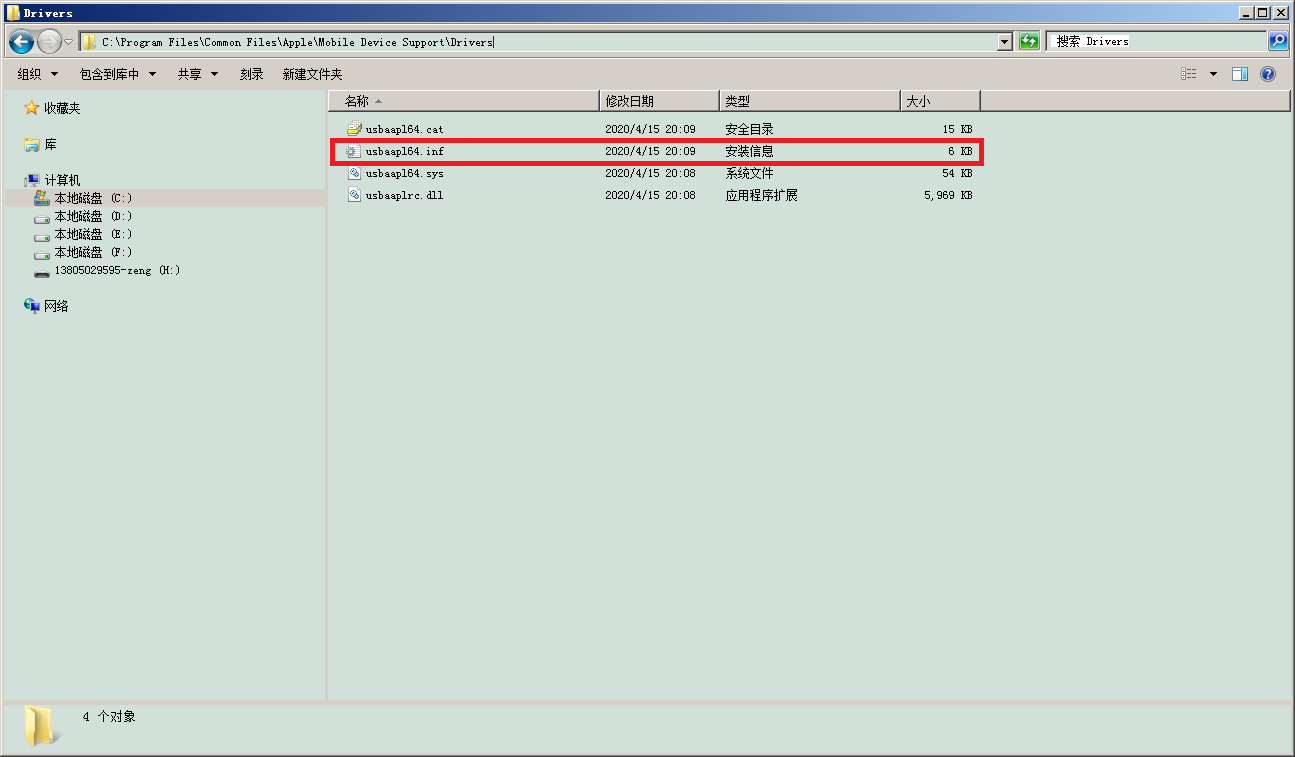The image size is (1295, 757).
Task: Click the 搜索 Drivers search box
Action: (1157, 42)
